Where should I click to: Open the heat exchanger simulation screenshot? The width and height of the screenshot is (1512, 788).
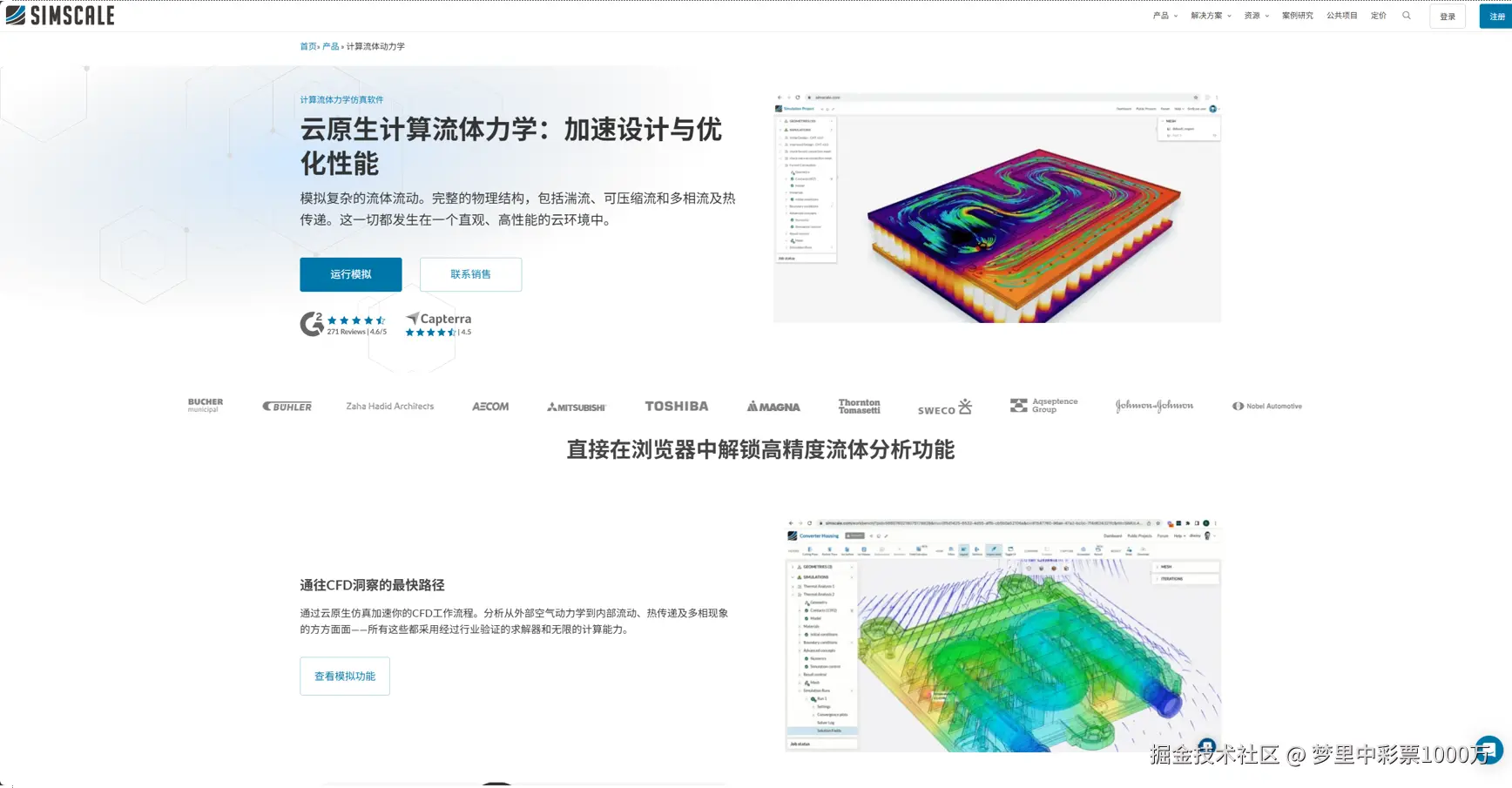996,207
